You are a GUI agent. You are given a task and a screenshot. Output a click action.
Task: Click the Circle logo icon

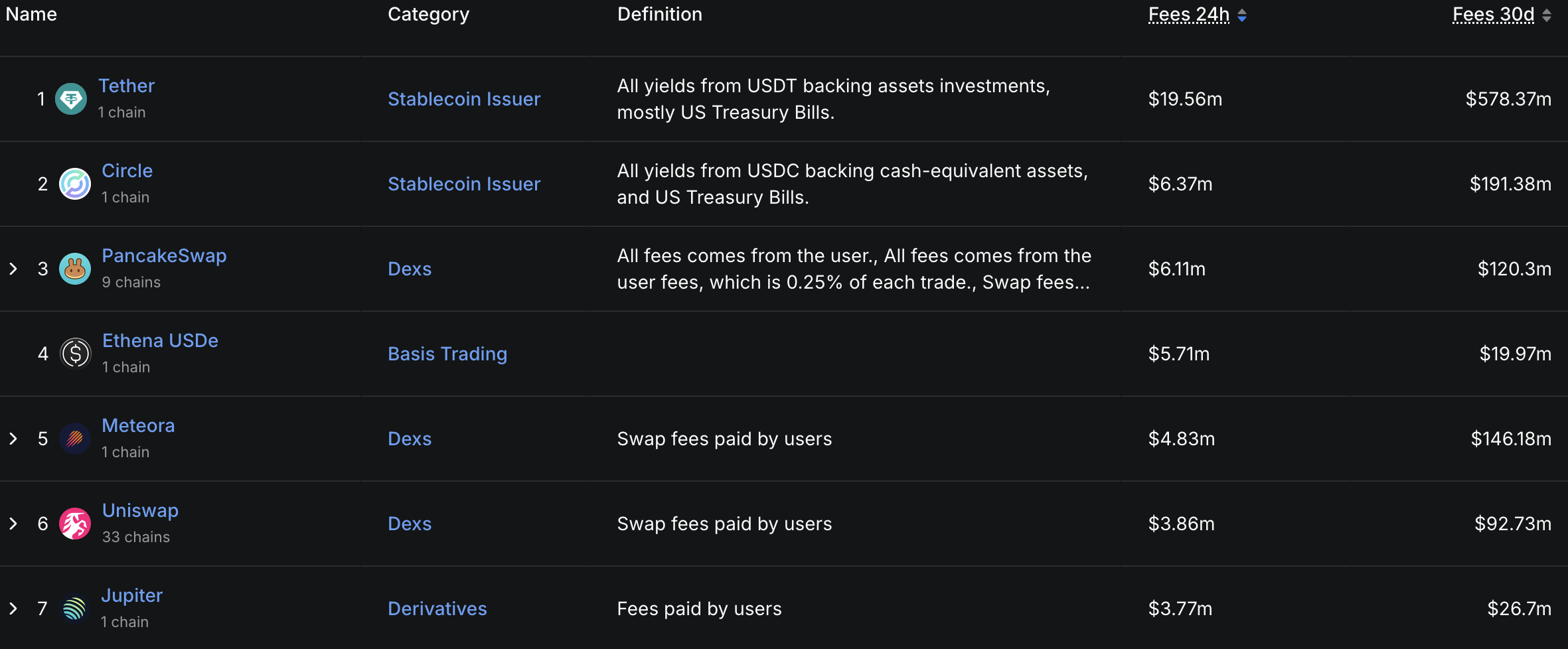point(75,184)
